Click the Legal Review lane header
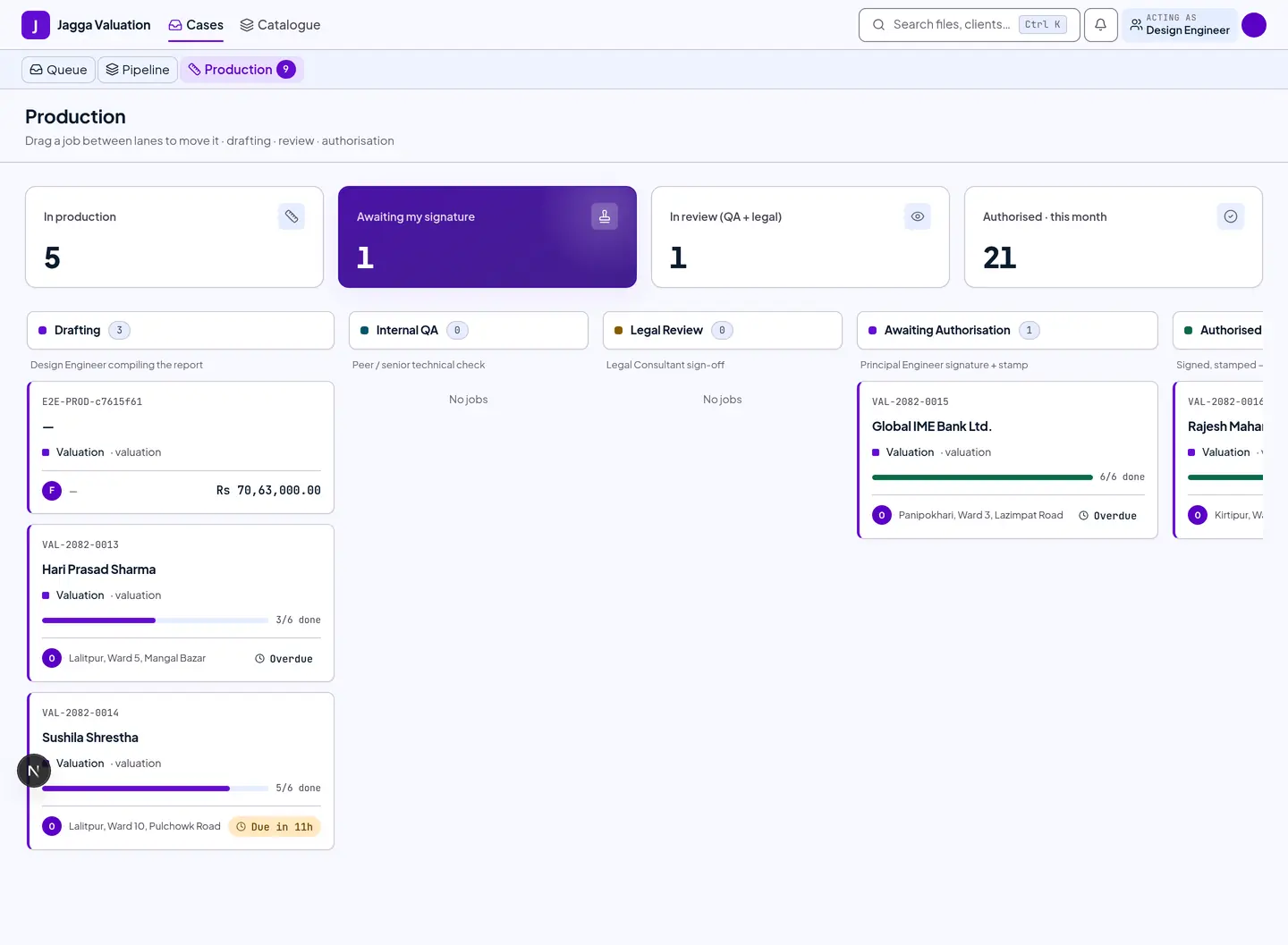This screenshot has height=945, width=1288. (x=723, y=331)
